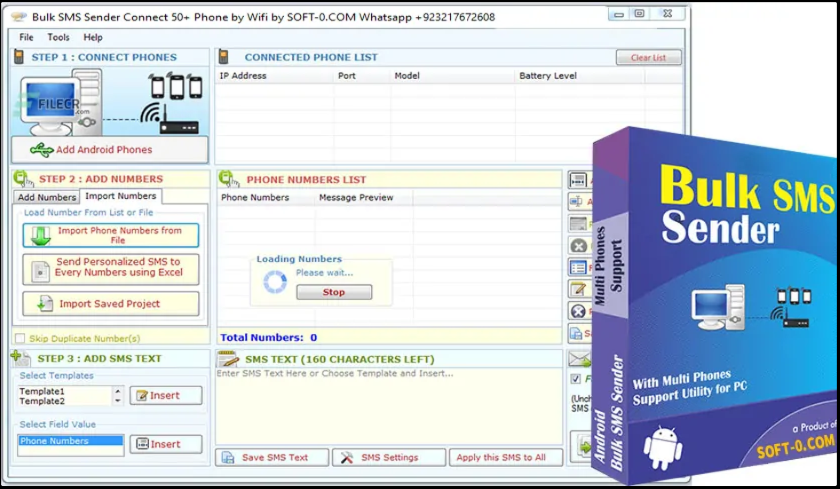Enable Skip Duplicate Number(s) checkbox
Screen dimensions: 840x489
(20, 339)
